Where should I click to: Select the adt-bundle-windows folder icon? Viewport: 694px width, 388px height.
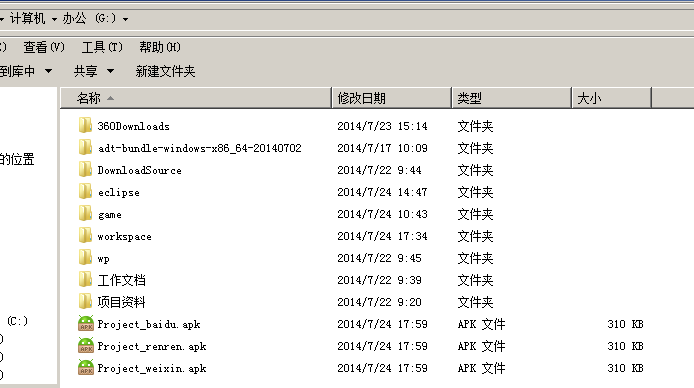(85, 147)
